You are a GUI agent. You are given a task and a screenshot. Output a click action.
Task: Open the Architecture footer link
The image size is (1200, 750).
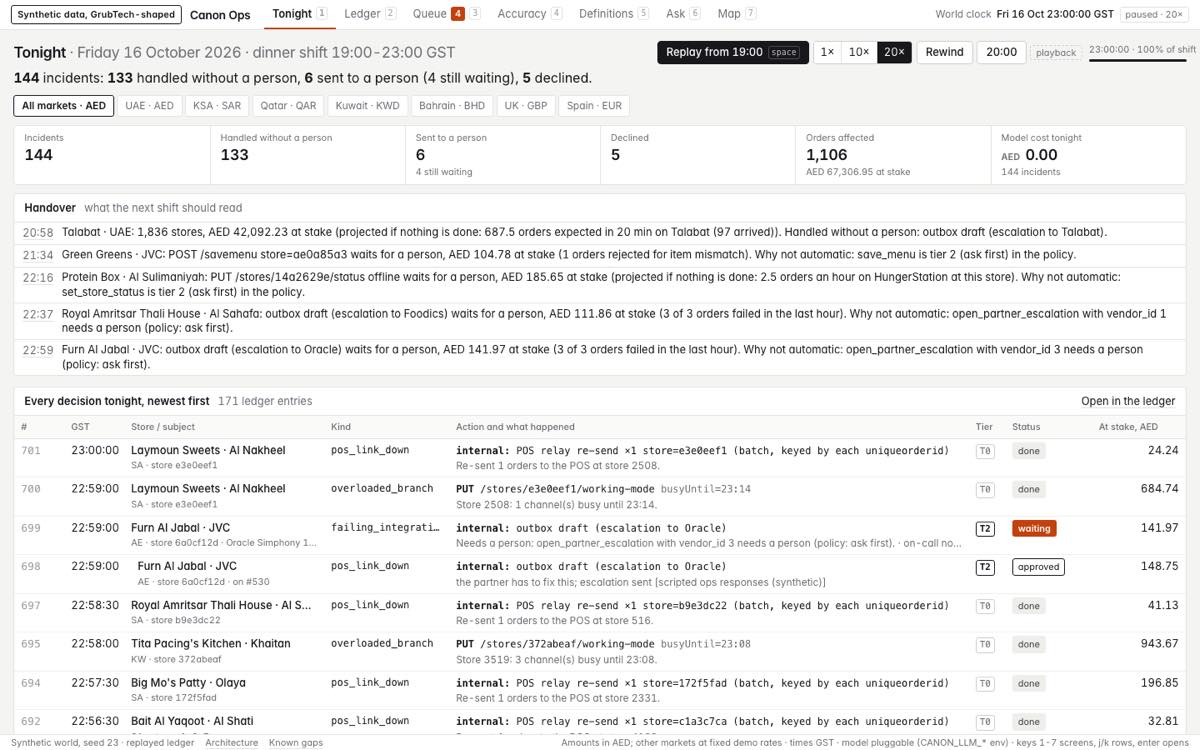231,743
